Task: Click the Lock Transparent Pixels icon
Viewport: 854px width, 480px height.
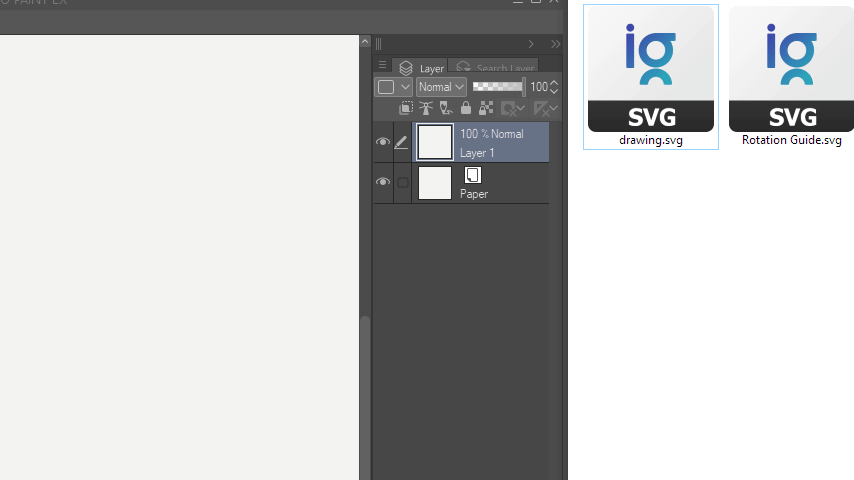Action: tap(486, 108)
